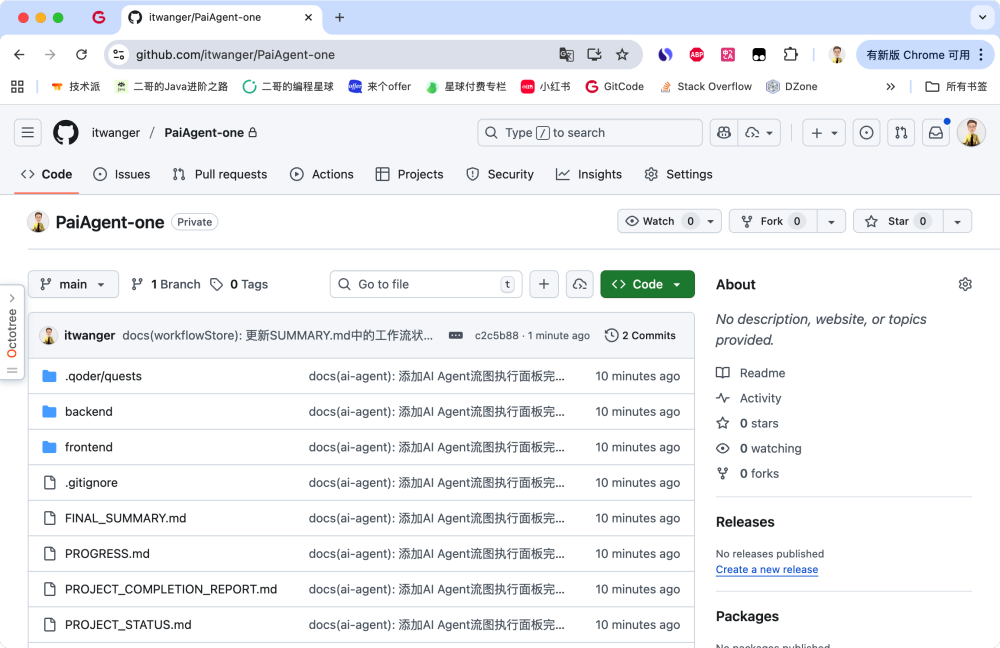Toggle the Octotree sidebar panel
The width and height of the screenshot is (1000, 648).
(x=12, y=331)
